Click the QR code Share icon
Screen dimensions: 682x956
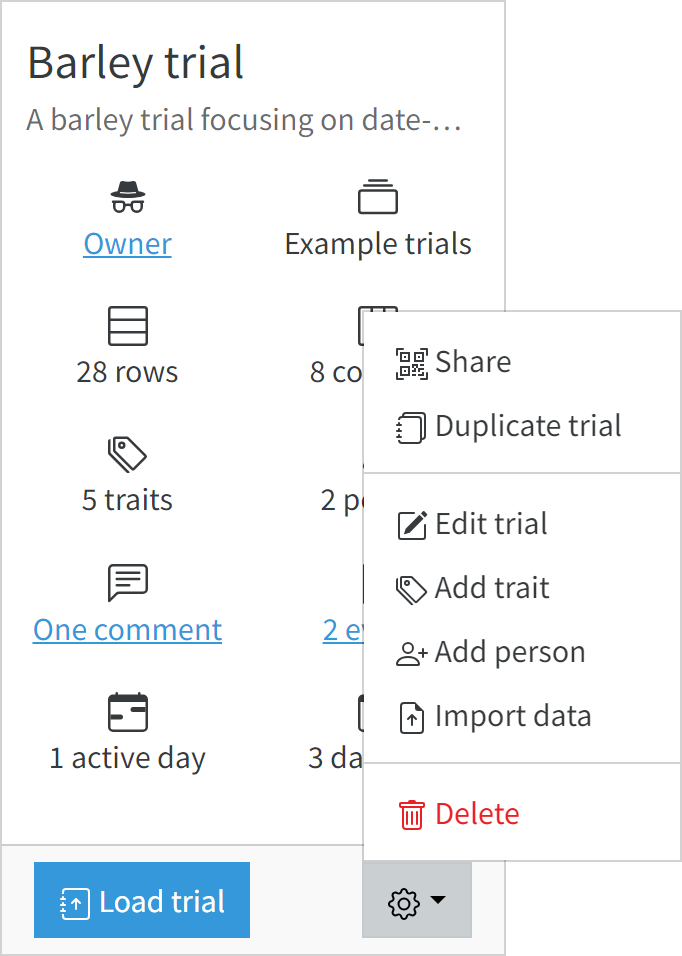coord(411,363)
